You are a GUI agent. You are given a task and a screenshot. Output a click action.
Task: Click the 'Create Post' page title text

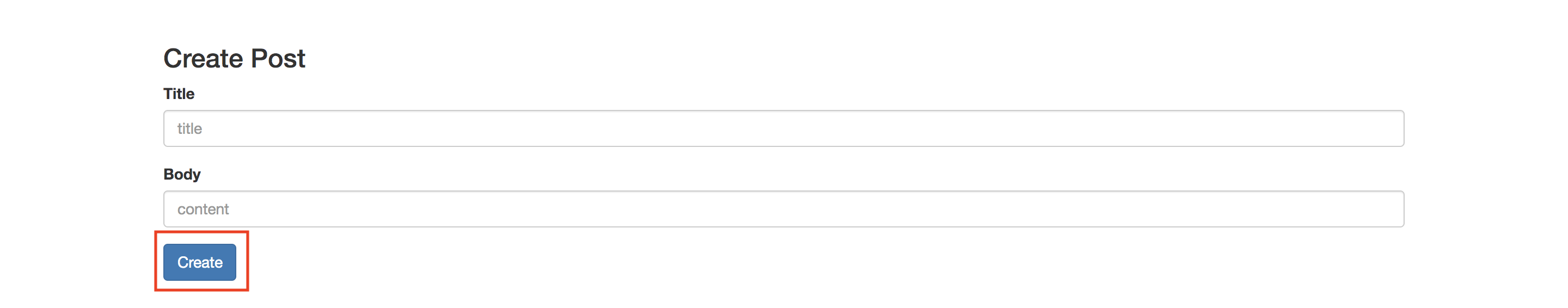coord(234,58)
